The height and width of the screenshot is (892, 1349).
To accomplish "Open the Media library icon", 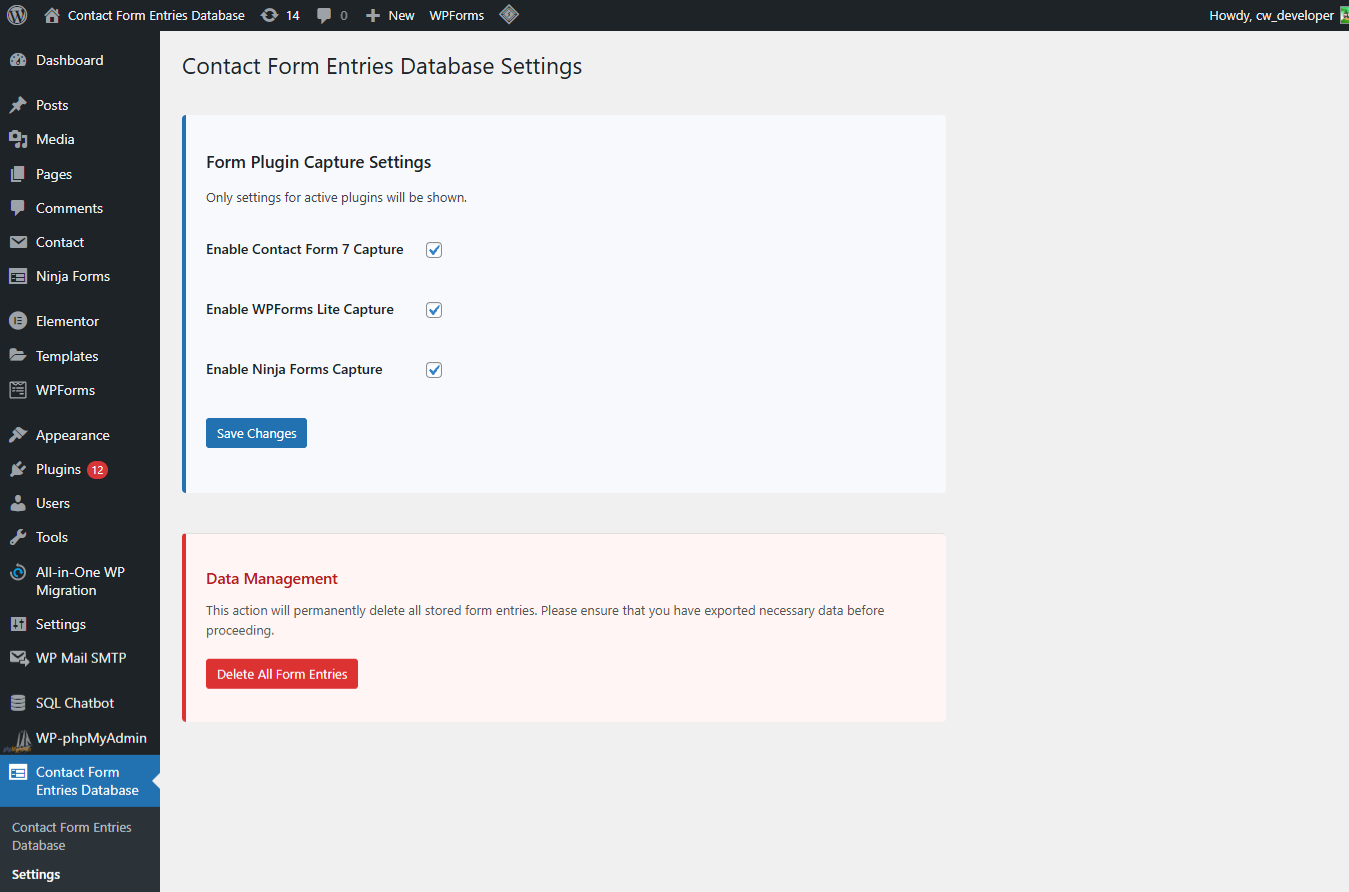I will click(18, 139).
